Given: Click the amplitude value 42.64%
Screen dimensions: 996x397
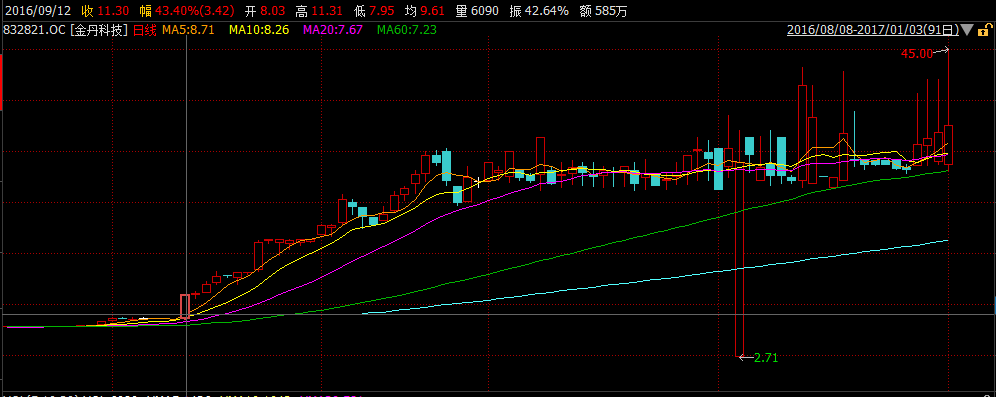Looking at the screenshot, I should (546, 11).
